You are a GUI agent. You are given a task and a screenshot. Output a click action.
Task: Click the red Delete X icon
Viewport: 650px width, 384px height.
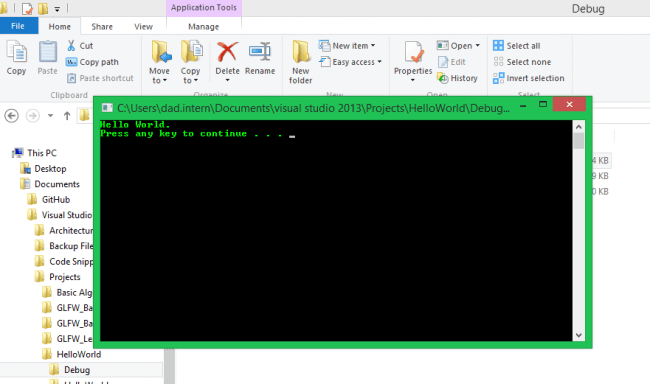point(227,52)
